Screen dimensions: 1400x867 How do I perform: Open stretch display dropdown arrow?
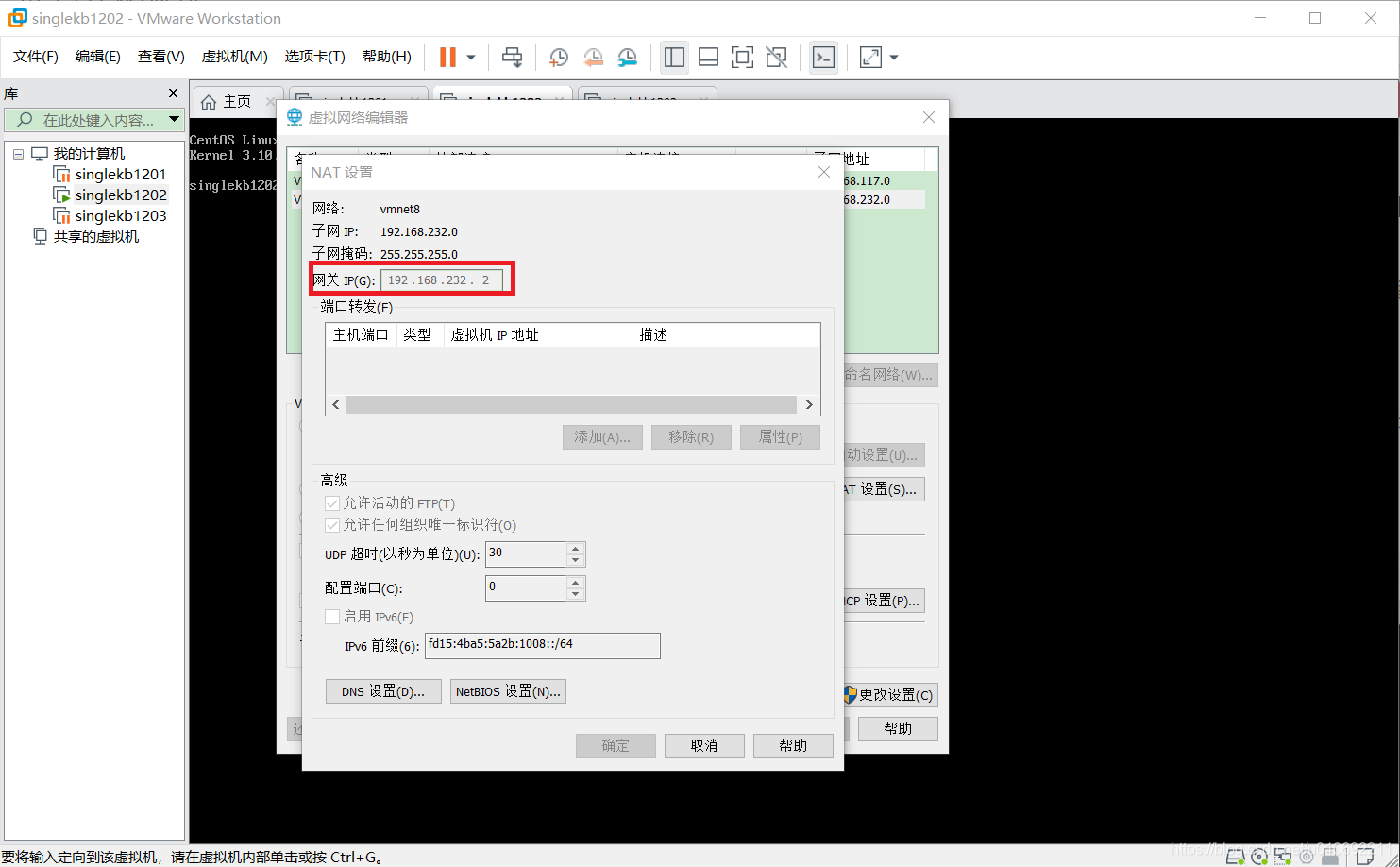click(893, 57)
